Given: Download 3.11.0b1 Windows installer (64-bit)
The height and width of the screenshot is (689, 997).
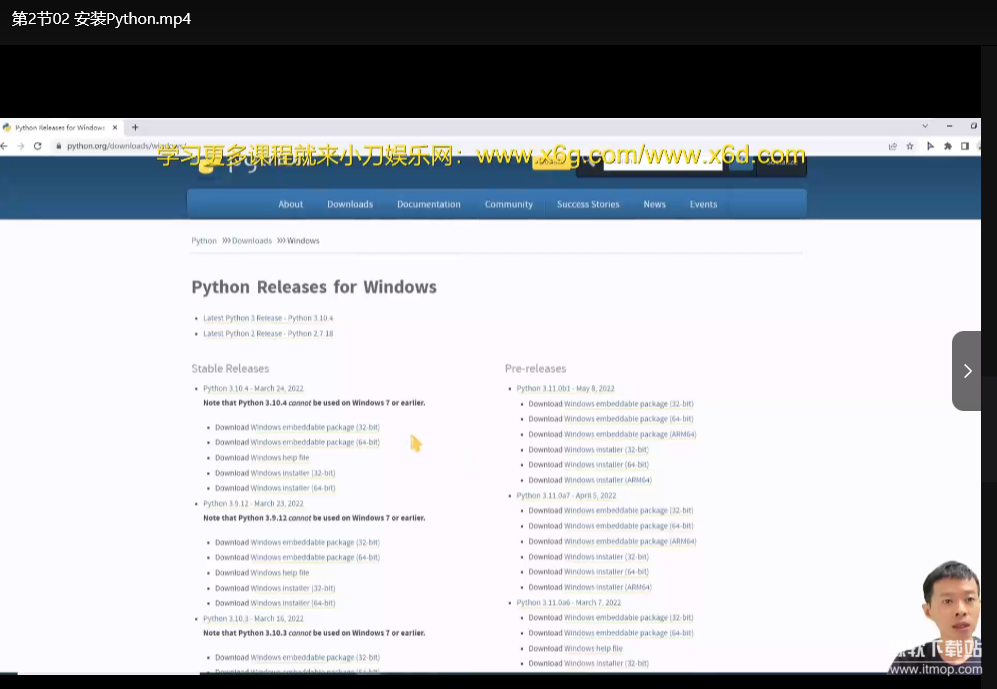Looking at the screenshot, I should [x=606, y=465].
